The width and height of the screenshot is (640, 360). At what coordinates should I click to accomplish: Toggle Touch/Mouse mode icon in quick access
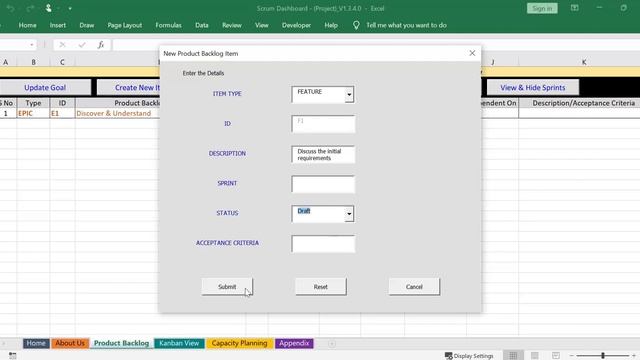[49, 8]
